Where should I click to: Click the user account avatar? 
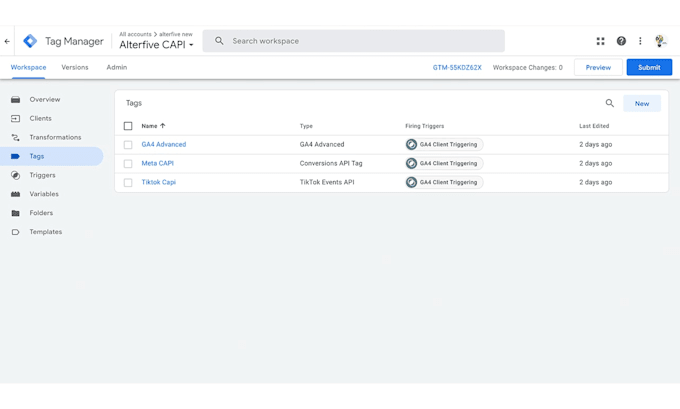pyautogui.click(x=660, y=41)
